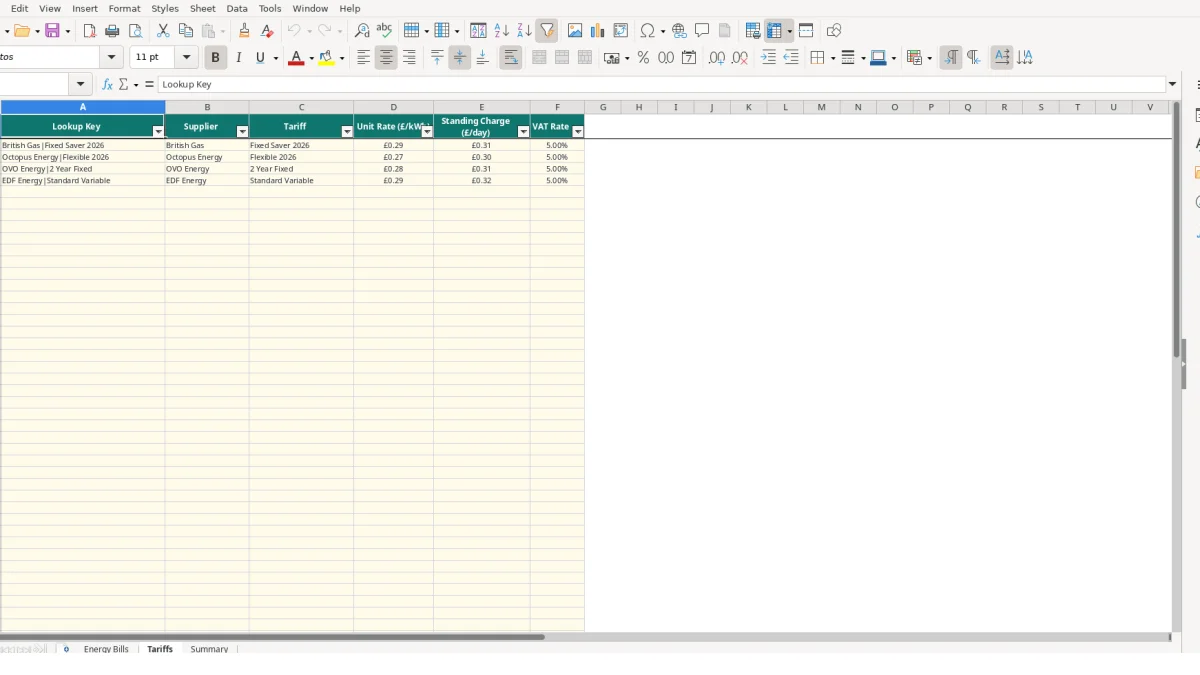
Task: Decrease indent
Action: (x=791, y=58)
